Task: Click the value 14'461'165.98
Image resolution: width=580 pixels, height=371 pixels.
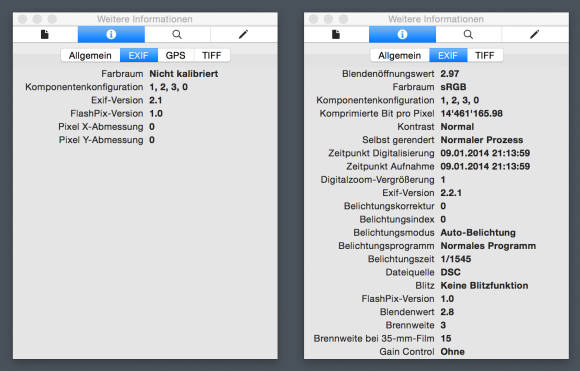Action: click(471, 114)
